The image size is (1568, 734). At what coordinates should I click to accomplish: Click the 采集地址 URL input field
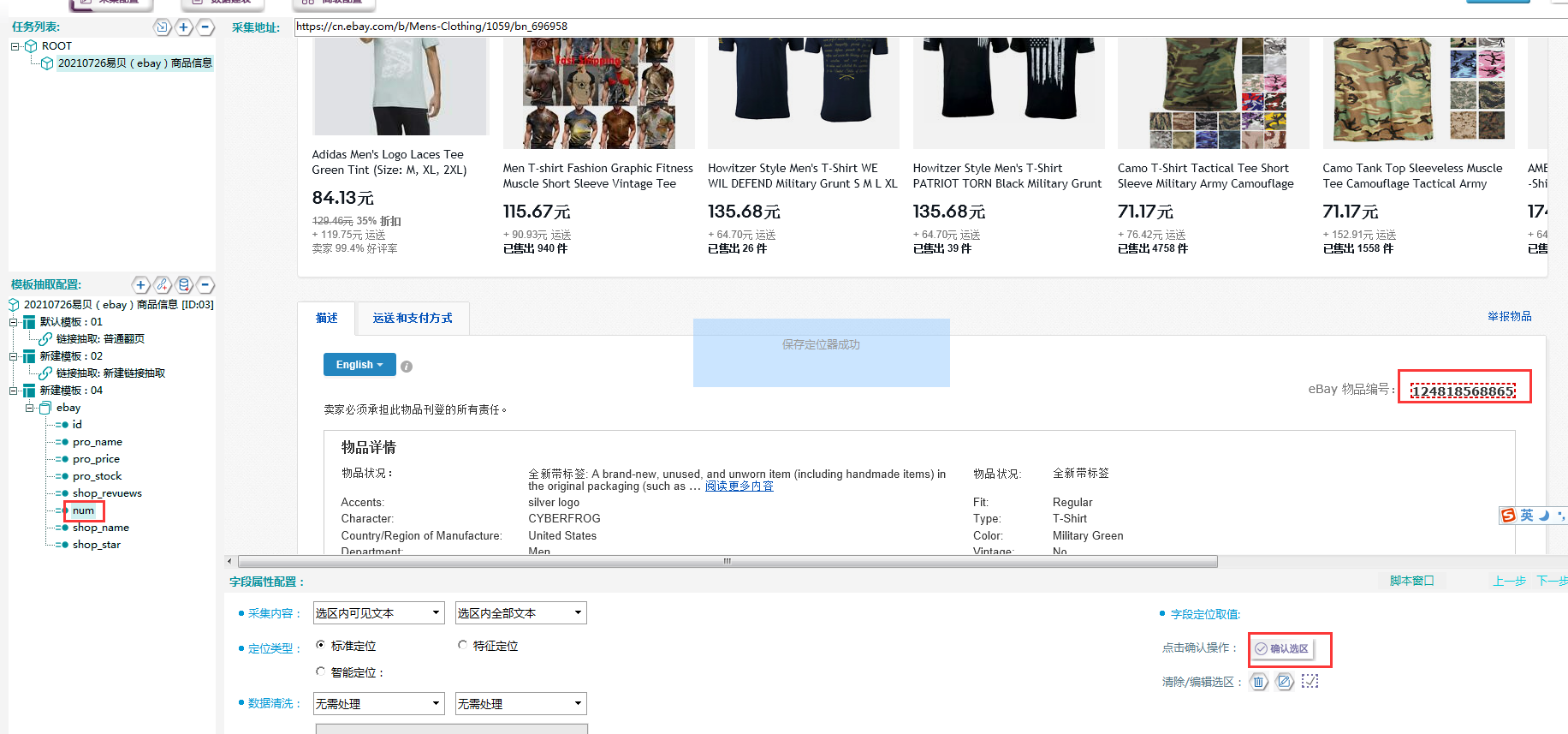coord(930,27)
